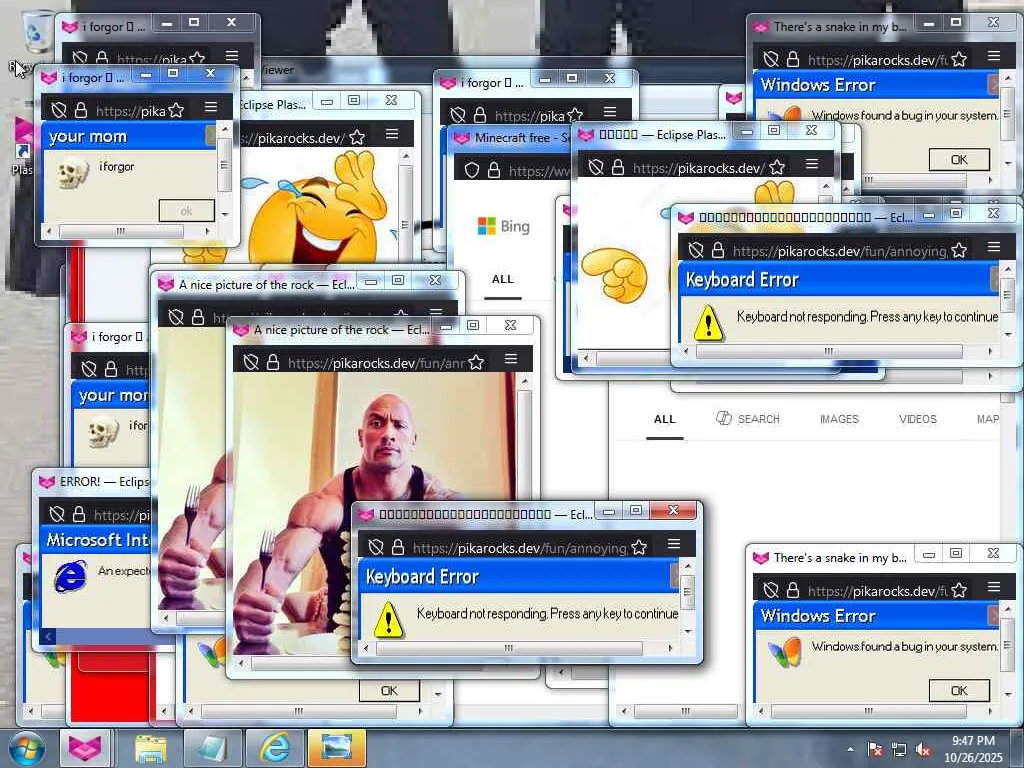Switch to SEARCH tab on Bing page
This screenshot has height=768, width=1024.
748,419
